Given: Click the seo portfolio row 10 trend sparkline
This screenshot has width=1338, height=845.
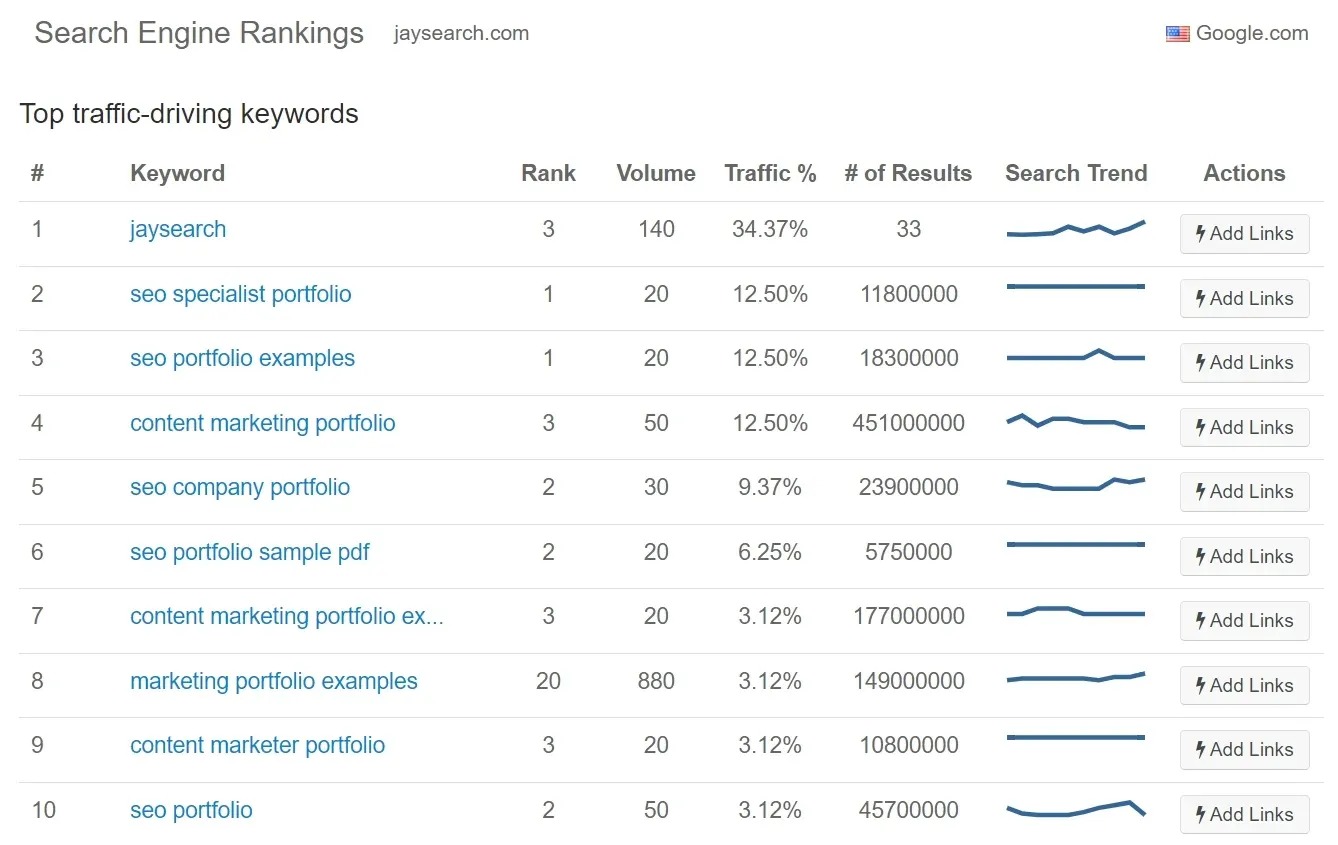Looking at the screenshot, I should coord(1076,809).
